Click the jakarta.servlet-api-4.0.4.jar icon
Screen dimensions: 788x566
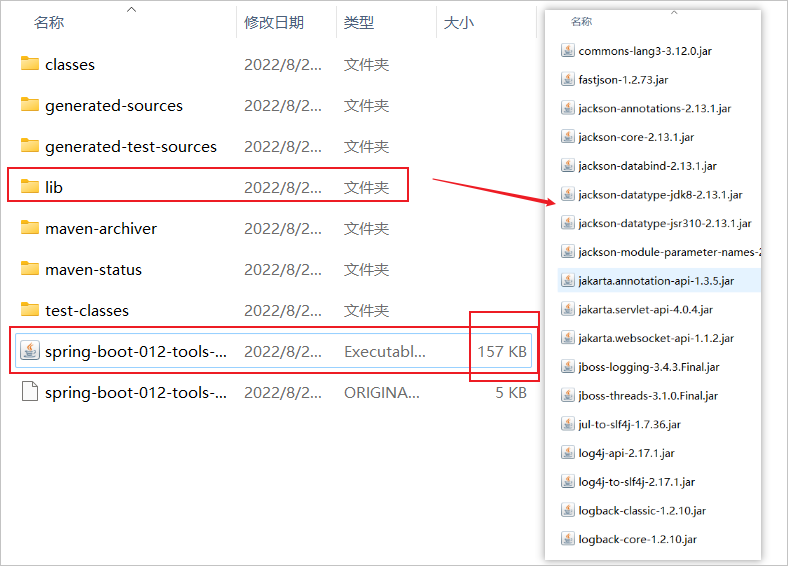(x=567, y=309)
